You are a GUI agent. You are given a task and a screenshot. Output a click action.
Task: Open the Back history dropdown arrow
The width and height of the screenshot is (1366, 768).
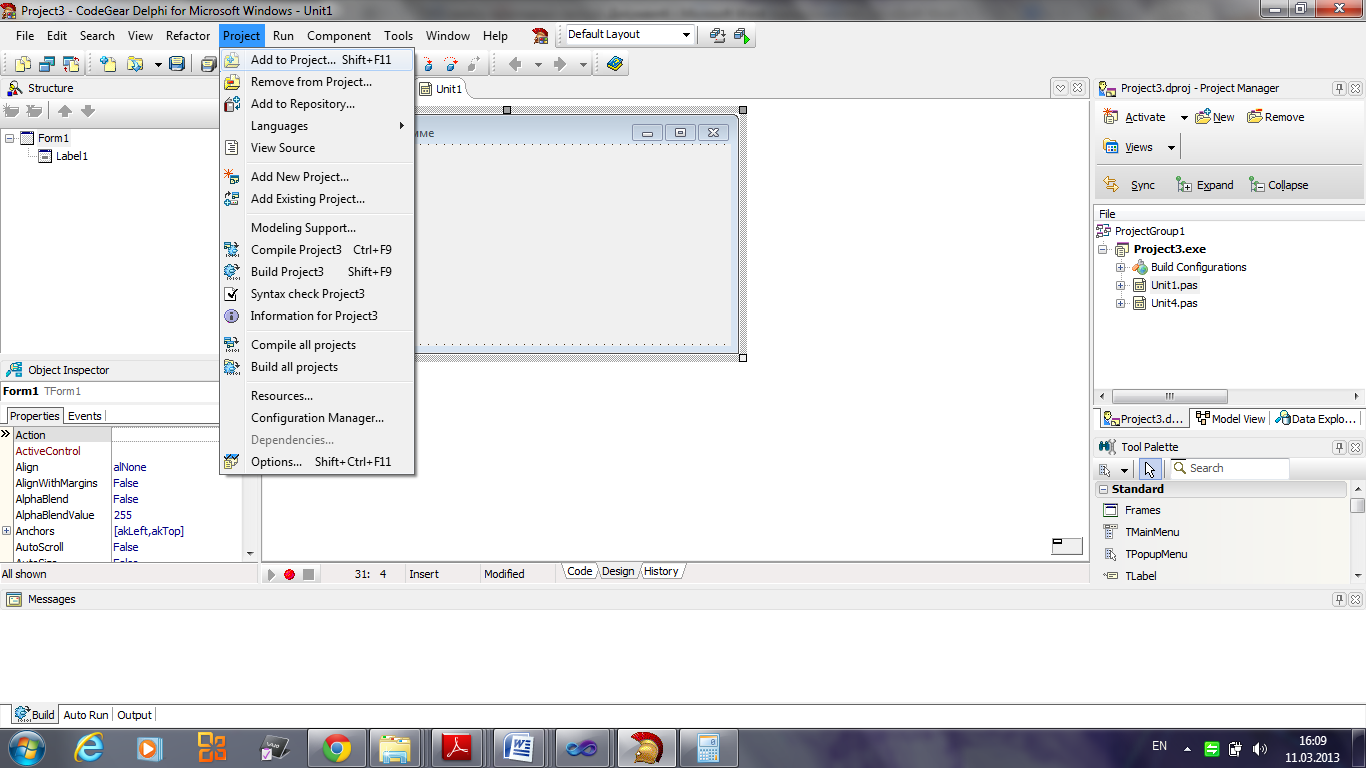click(538, 64)
